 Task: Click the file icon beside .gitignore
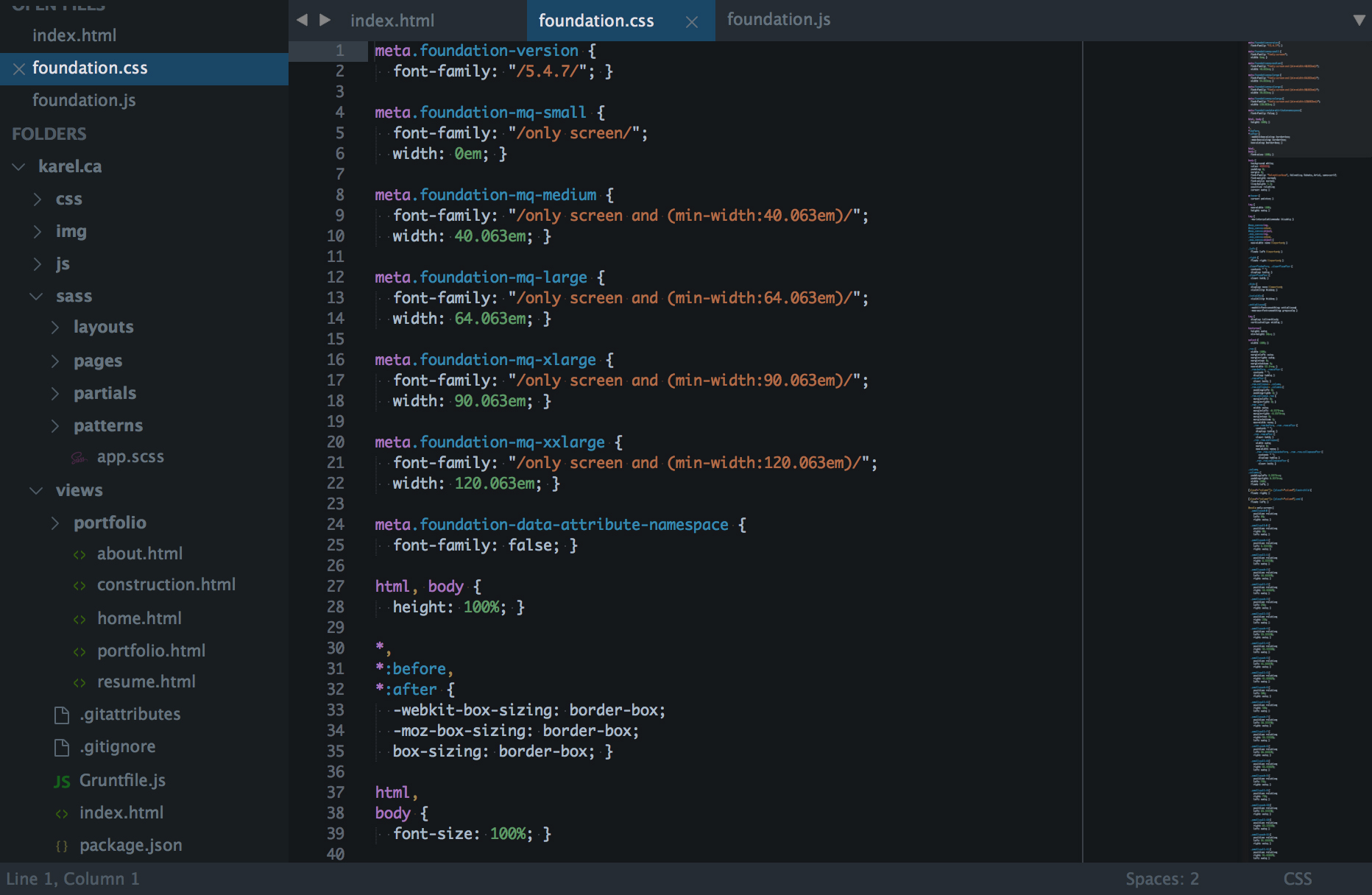pyautogui.click(x=62, y=748)
